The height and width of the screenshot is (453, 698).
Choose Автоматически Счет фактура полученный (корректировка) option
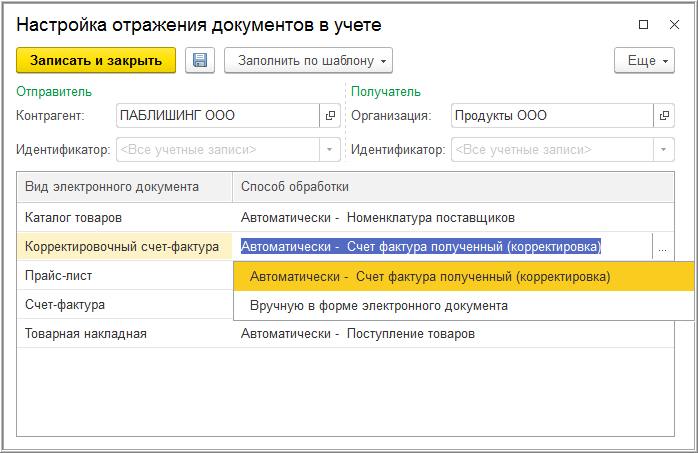point(430,277)
